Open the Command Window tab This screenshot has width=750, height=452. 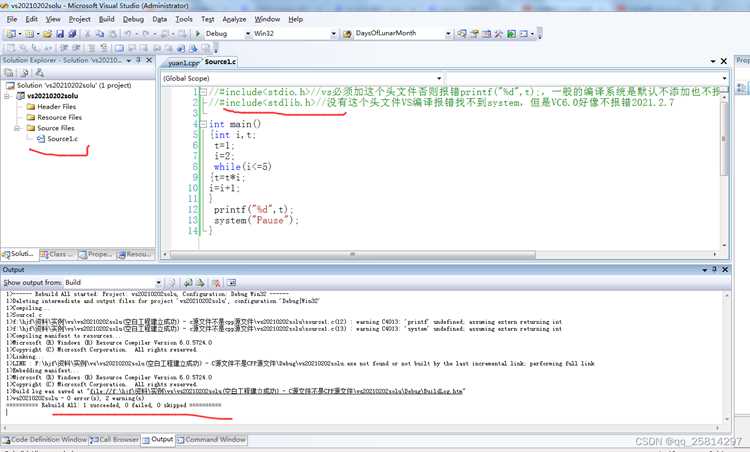point(211,439)
